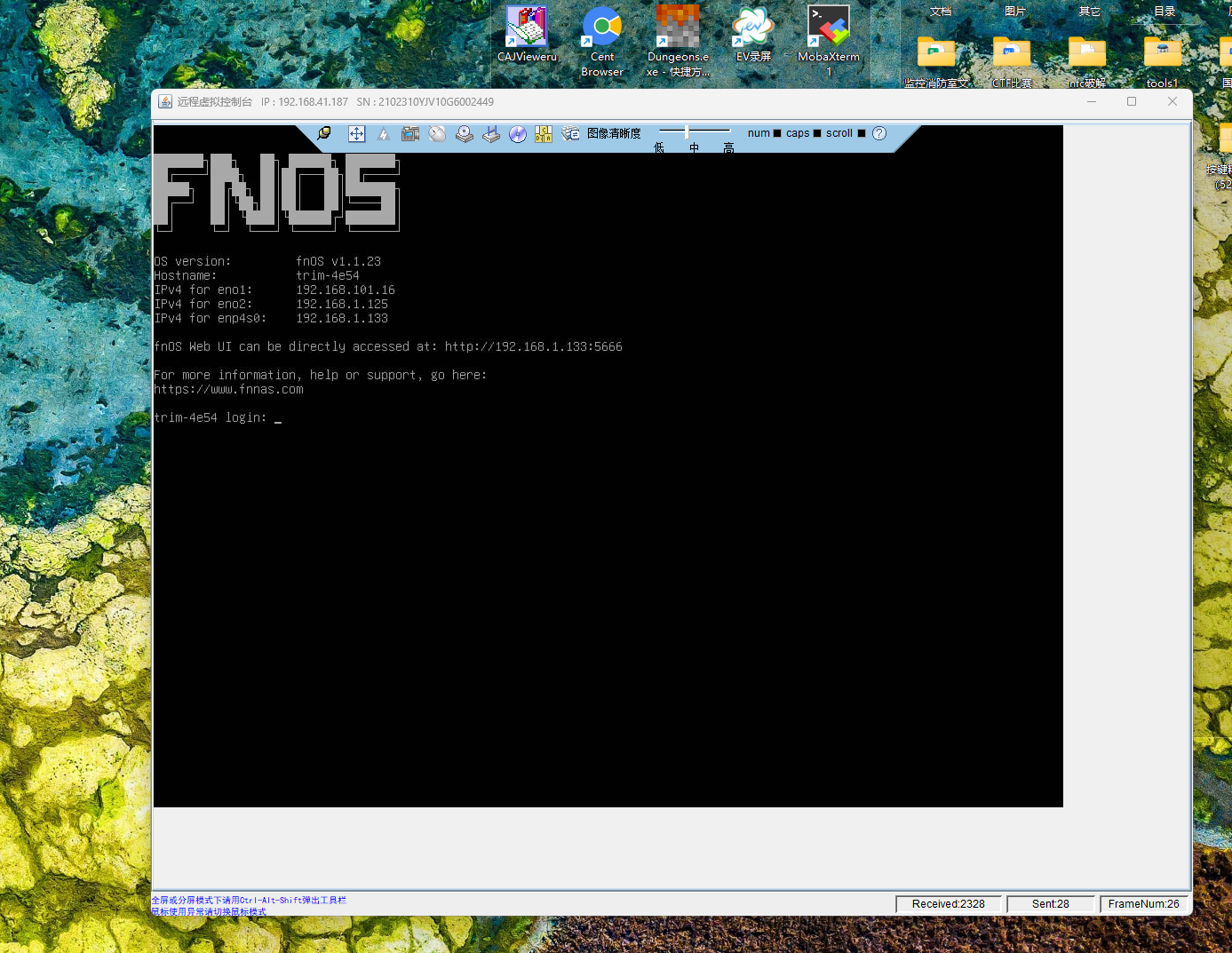Select the CTF比赛 folder on desktop

point(1012,63)
